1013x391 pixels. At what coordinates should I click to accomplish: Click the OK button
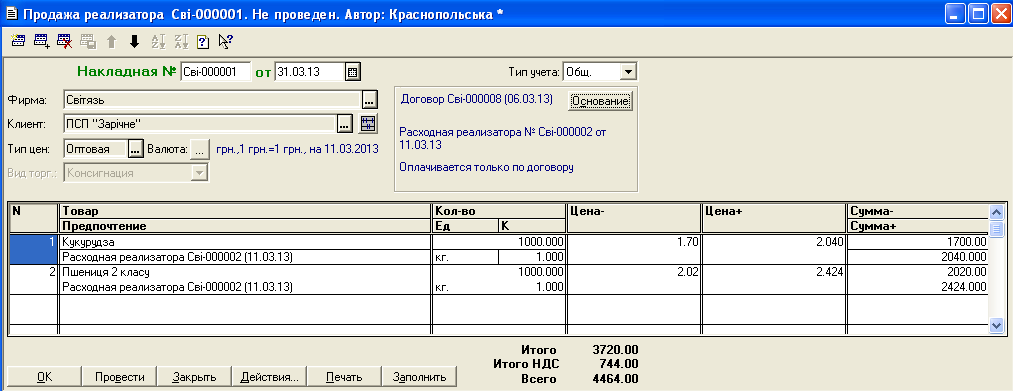click(x=45, y=377)
